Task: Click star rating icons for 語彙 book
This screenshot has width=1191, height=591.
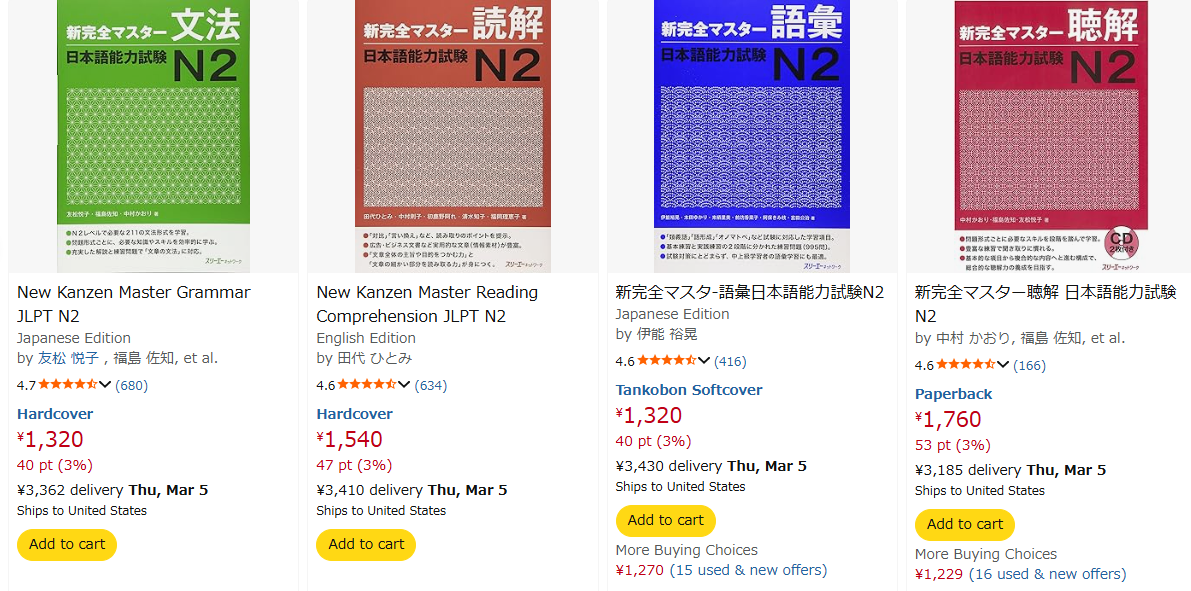Action: [666, 361]
